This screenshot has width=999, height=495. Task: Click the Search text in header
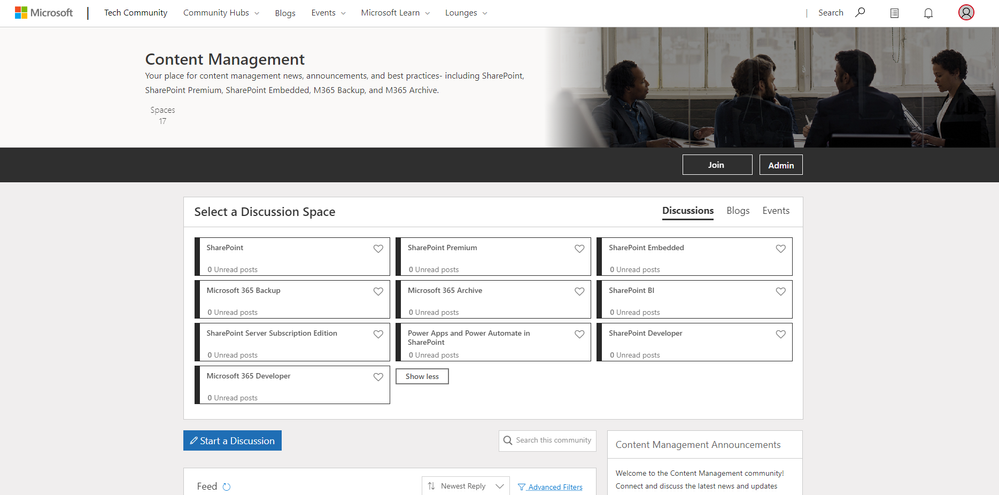[830, 13]
